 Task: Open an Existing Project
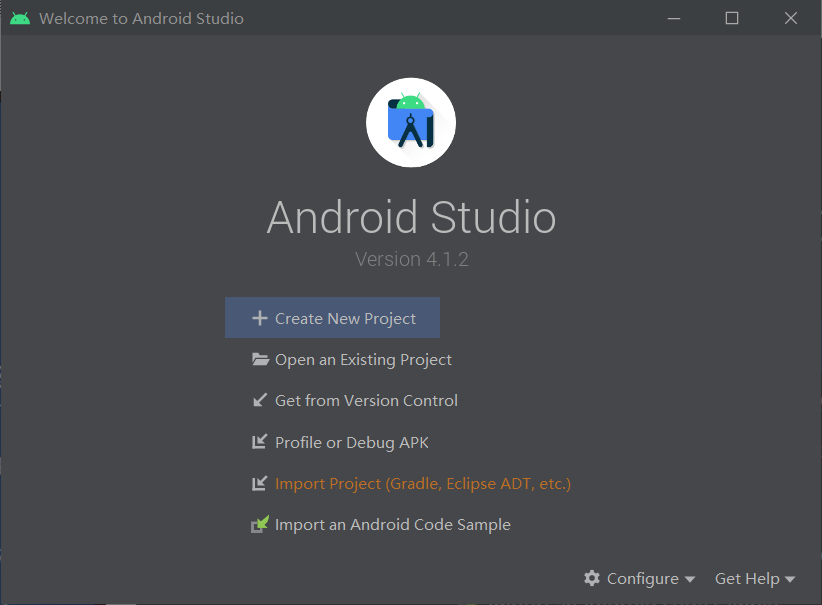(363, 359)
